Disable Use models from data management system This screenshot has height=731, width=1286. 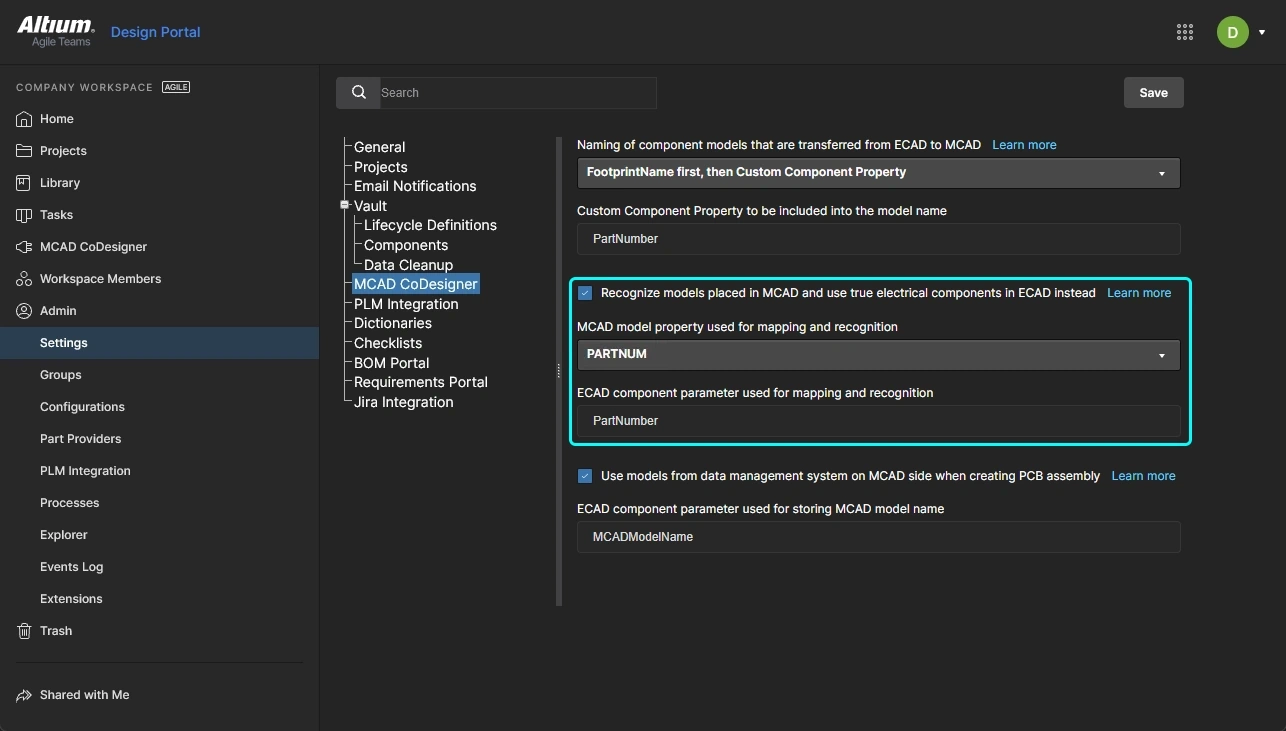point(585,475)
